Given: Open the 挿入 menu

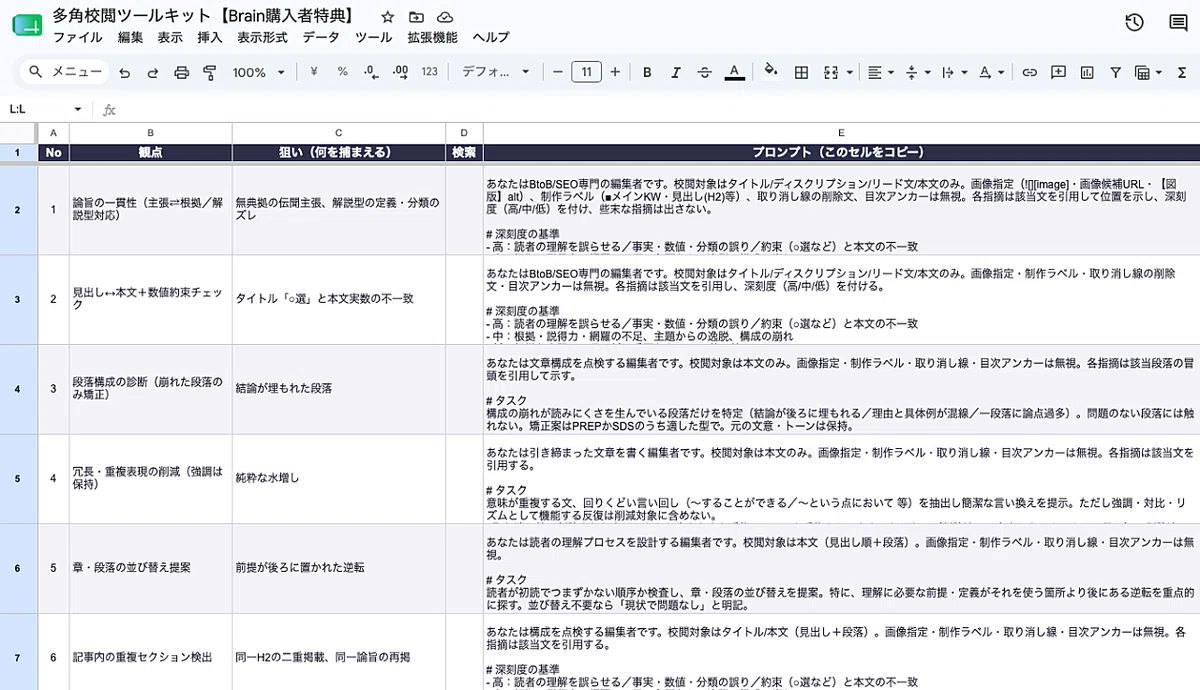Looking at the screenshot, I should click(210, 38).
